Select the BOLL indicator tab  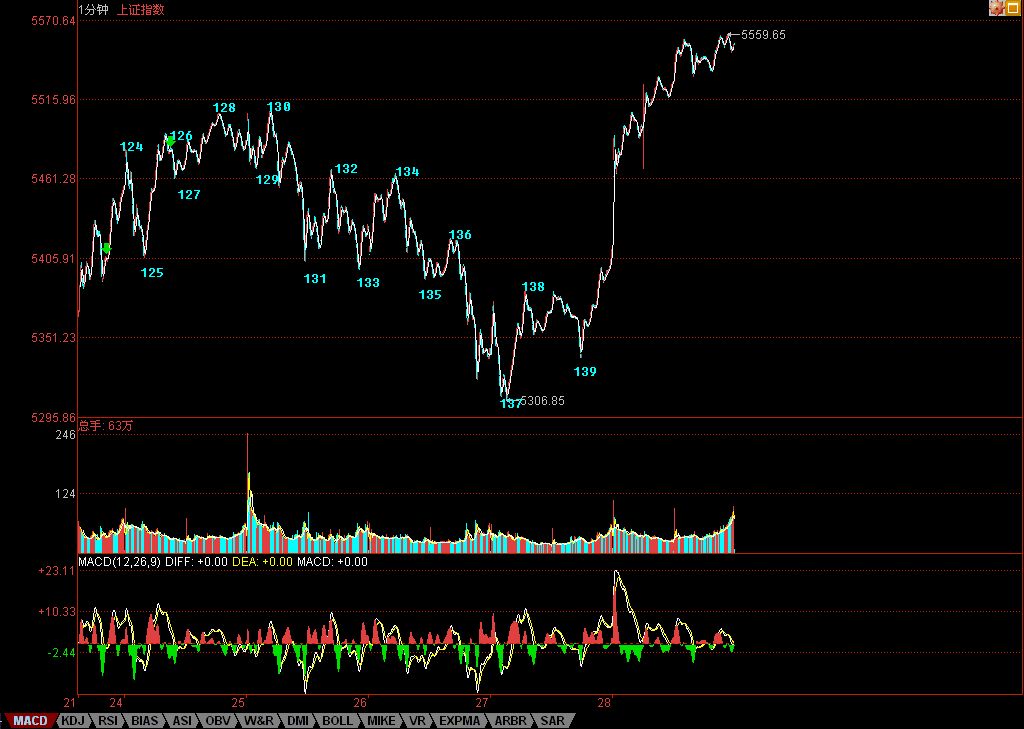point(337,720)
